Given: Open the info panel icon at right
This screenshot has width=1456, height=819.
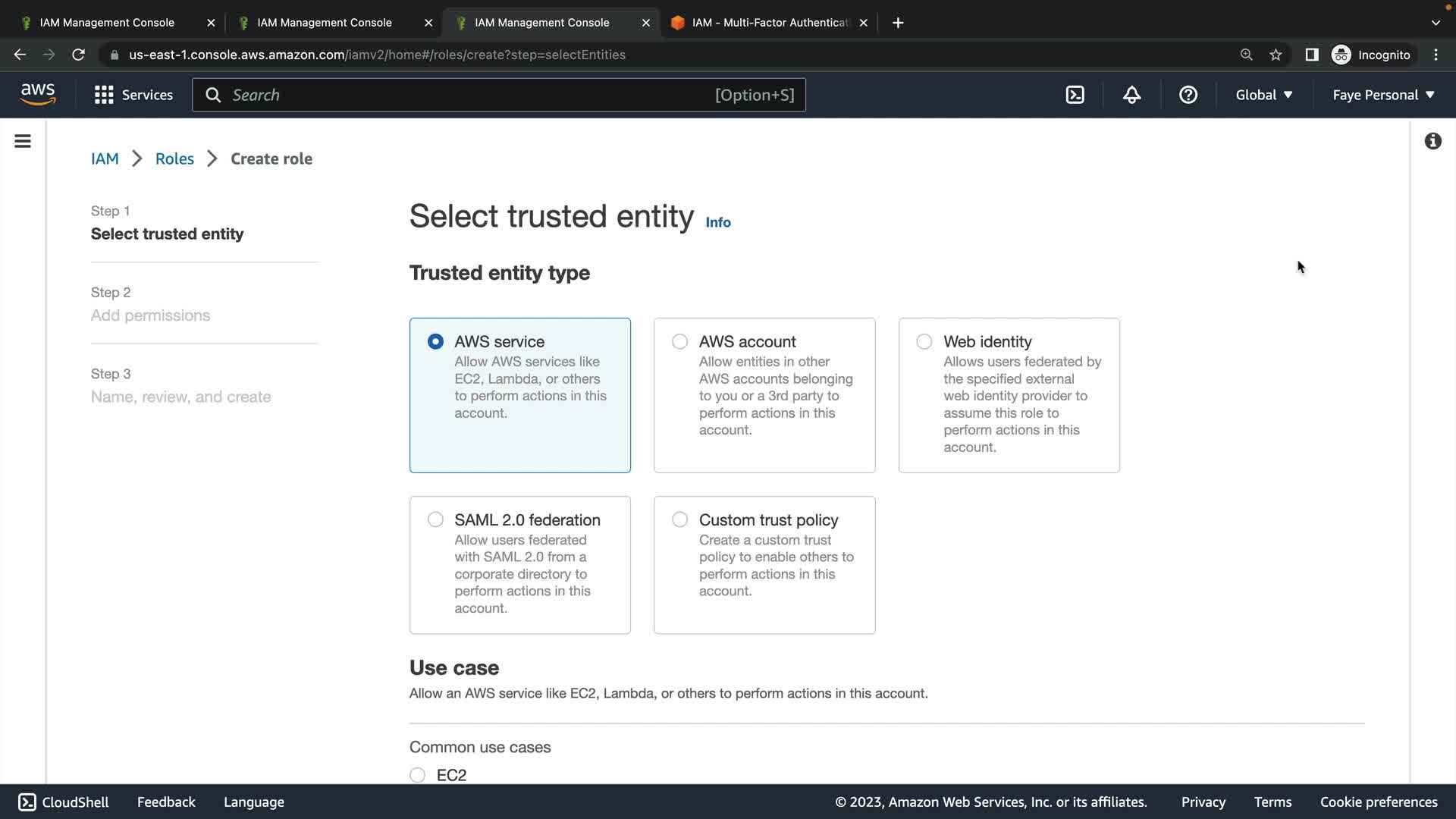Looking at the screenshot, I should (x=1432, y=141).
